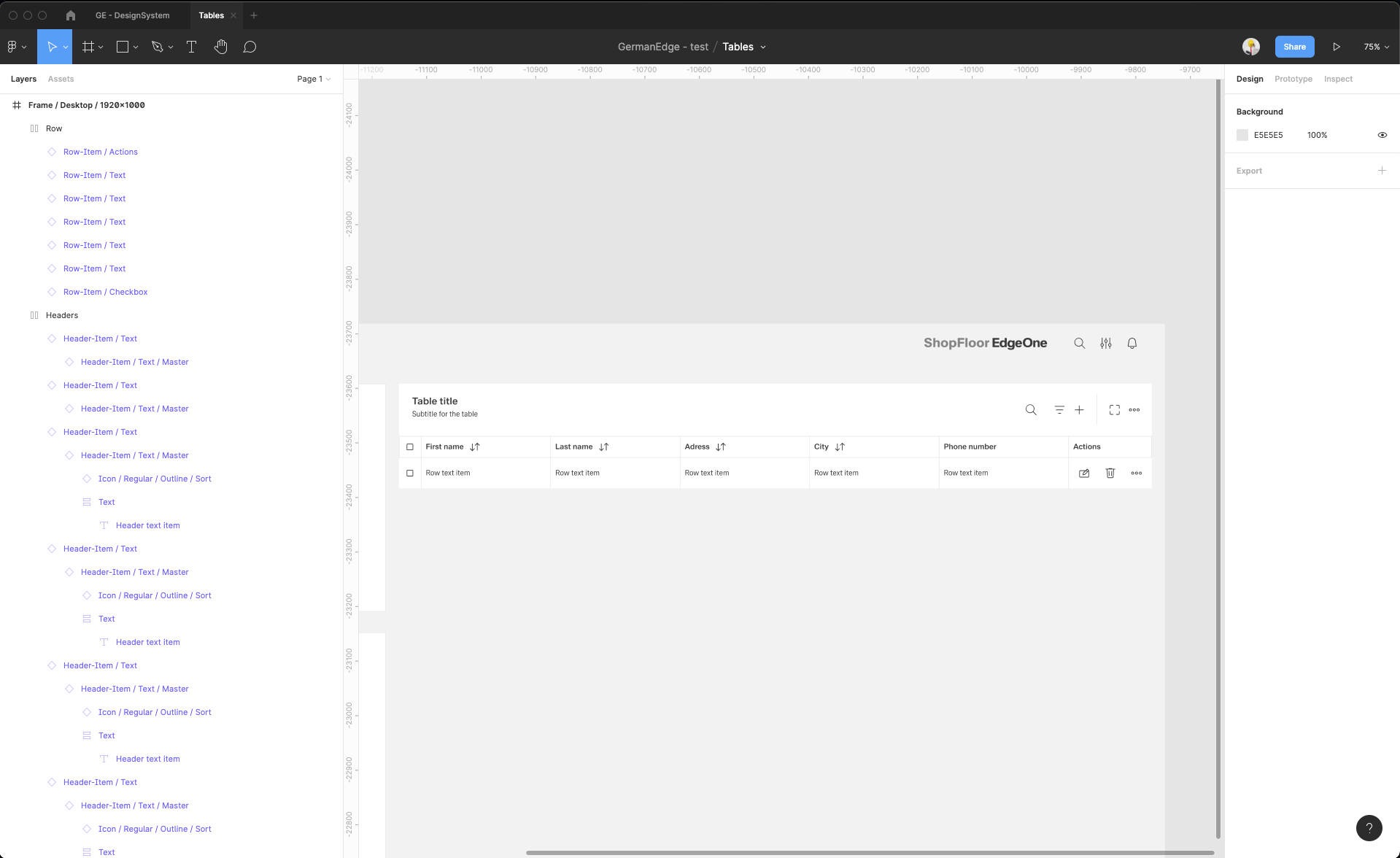Select the Comment tool
The image size is (1400, 858).
click(x=250, y=47)
